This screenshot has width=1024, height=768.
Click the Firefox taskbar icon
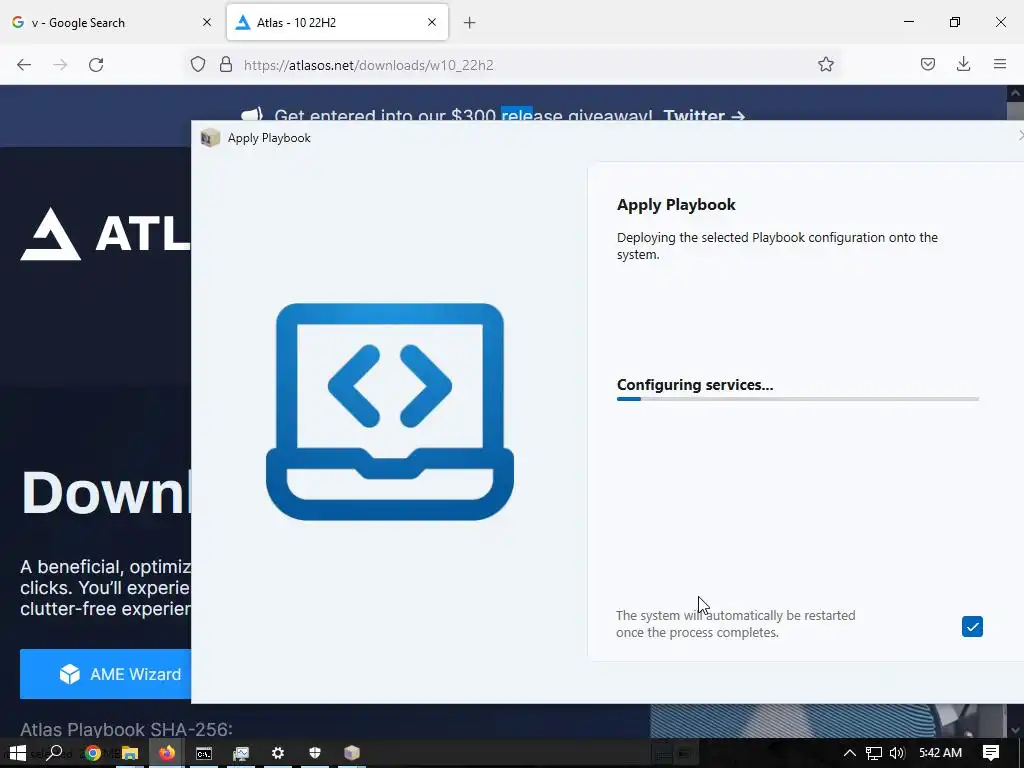(167, 753)
